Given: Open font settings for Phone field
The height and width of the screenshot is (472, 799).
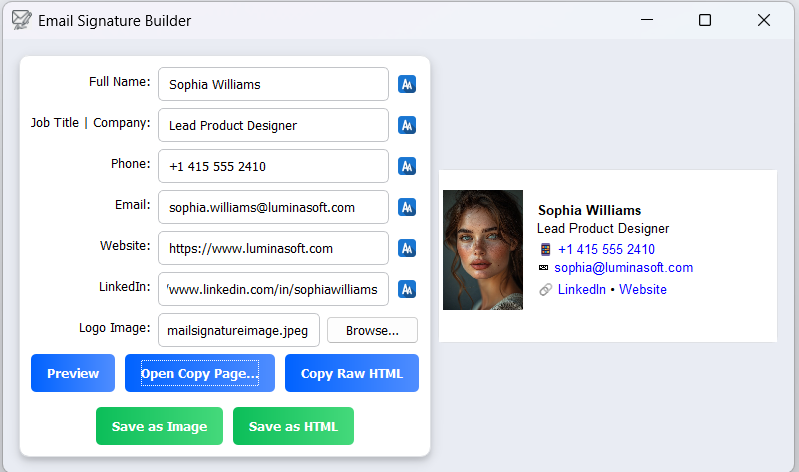Looking at the screenshot, I should (407, 166).
